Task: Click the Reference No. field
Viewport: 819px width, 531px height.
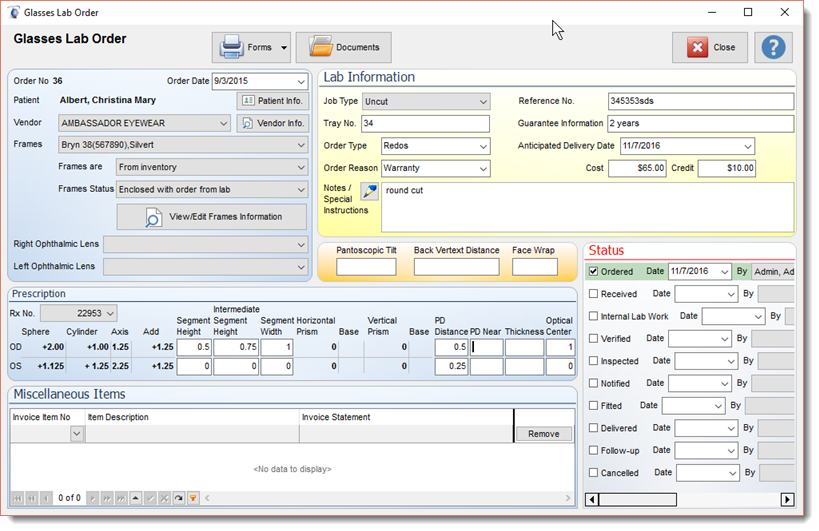Action: [x=701, y=101]
